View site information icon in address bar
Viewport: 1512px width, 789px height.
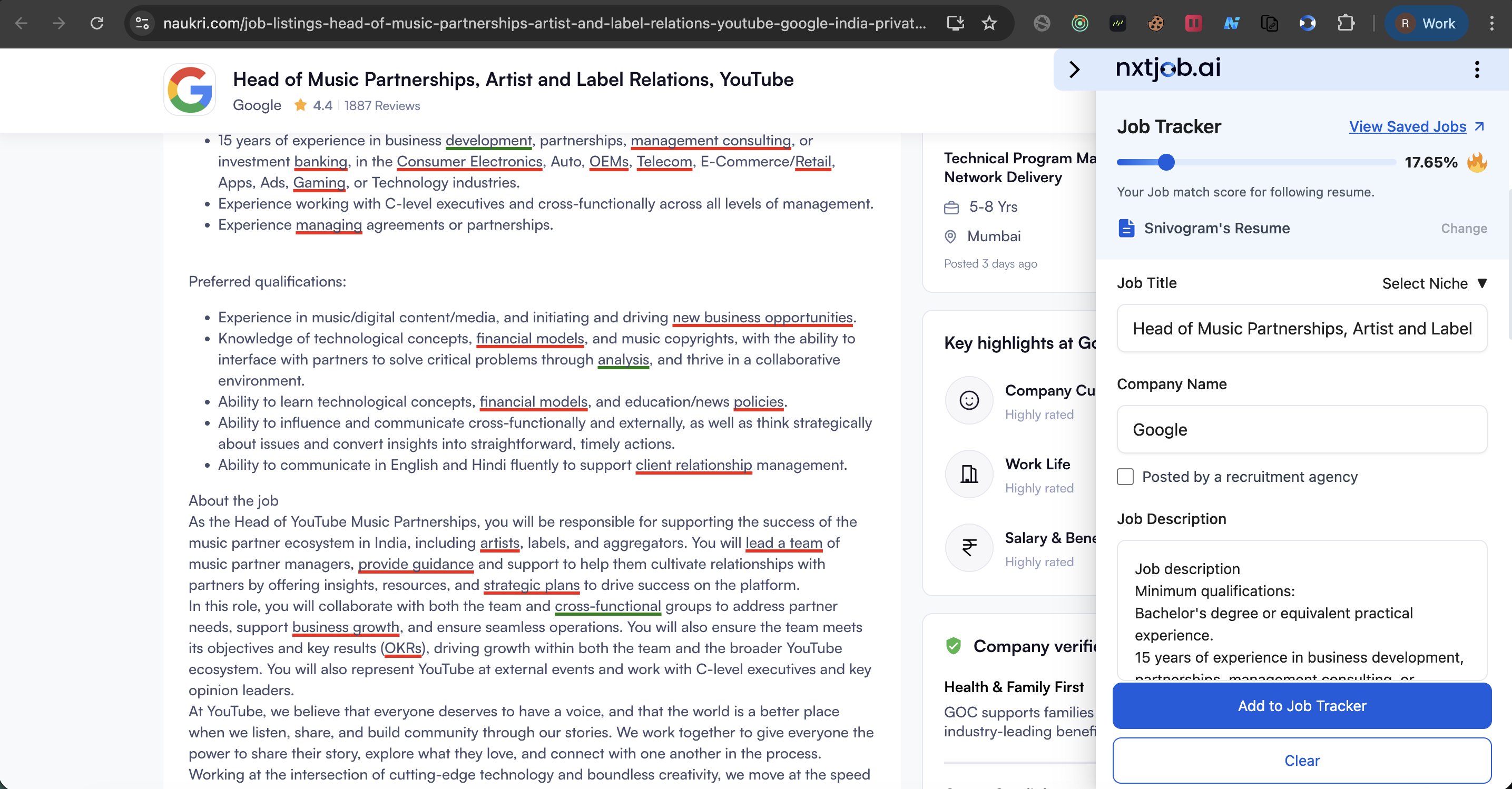click(142, 24)
